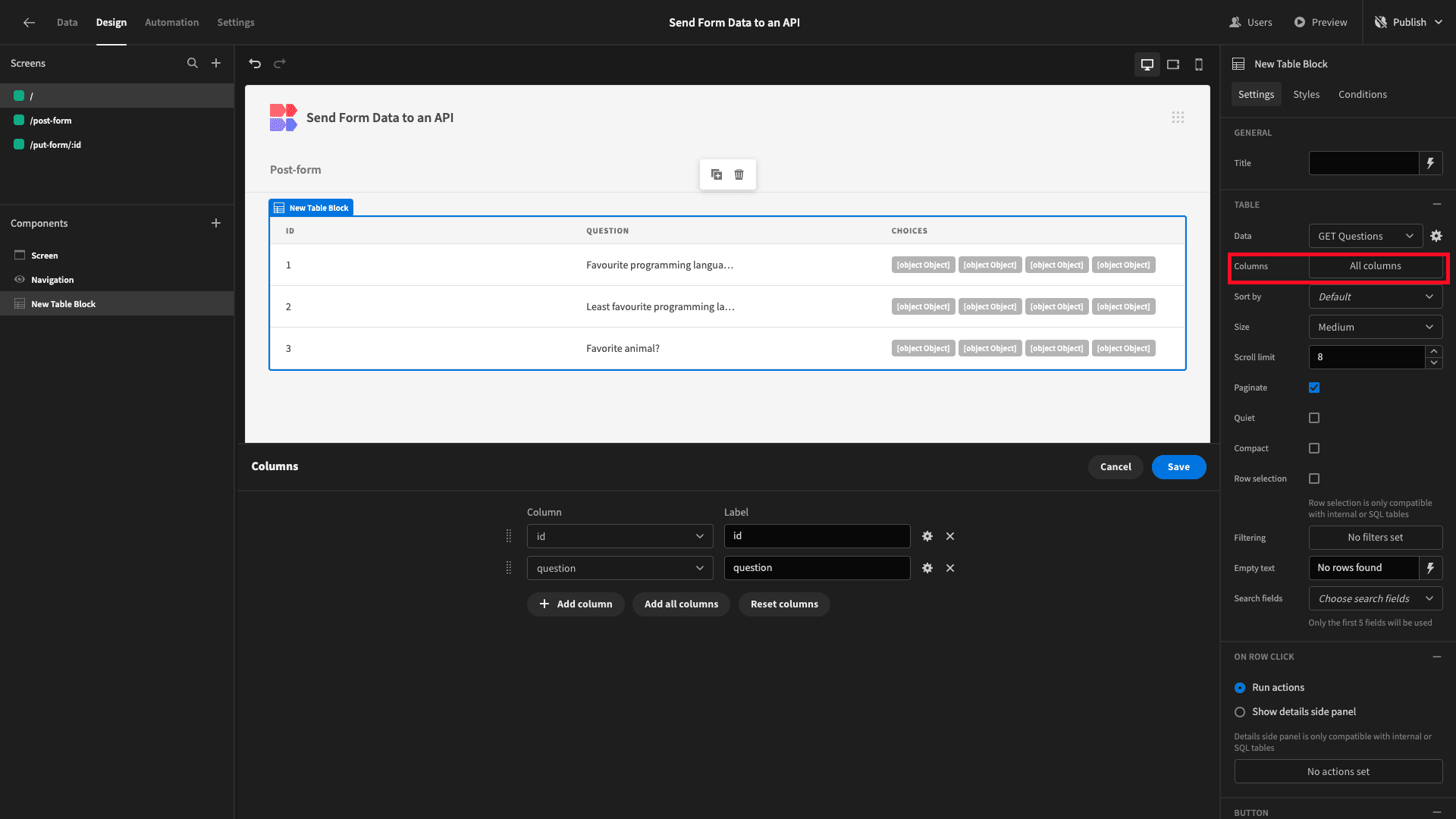Redo the last change
The height and width of the screenshot is (819, 1456).
coord(280,63)
